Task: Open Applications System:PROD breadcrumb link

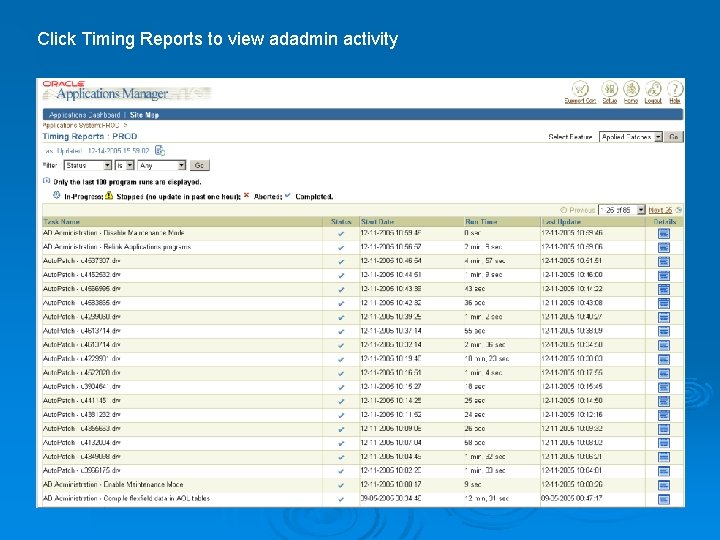Action: click(81, 125)
